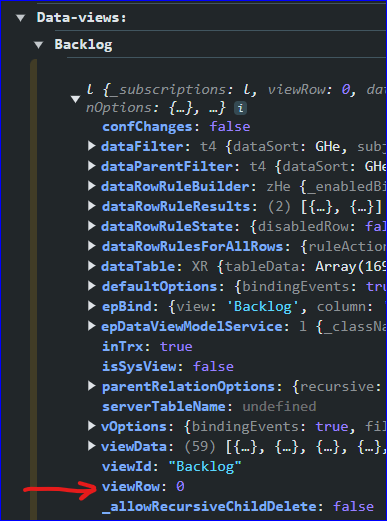This screenshot has height=521, width=387.
Task: Expand the defaultOptions property
Action: (92, 286)
